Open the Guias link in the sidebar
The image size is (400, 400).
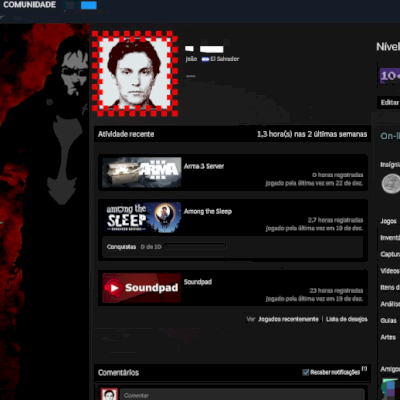[x=388, y=320]
